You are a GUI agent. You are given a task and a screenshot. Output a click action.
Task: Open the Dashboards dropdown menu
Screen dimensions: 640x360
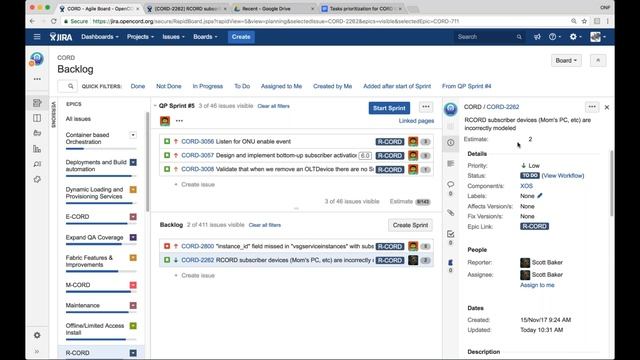pyautogui.click(x=100, y=37)
